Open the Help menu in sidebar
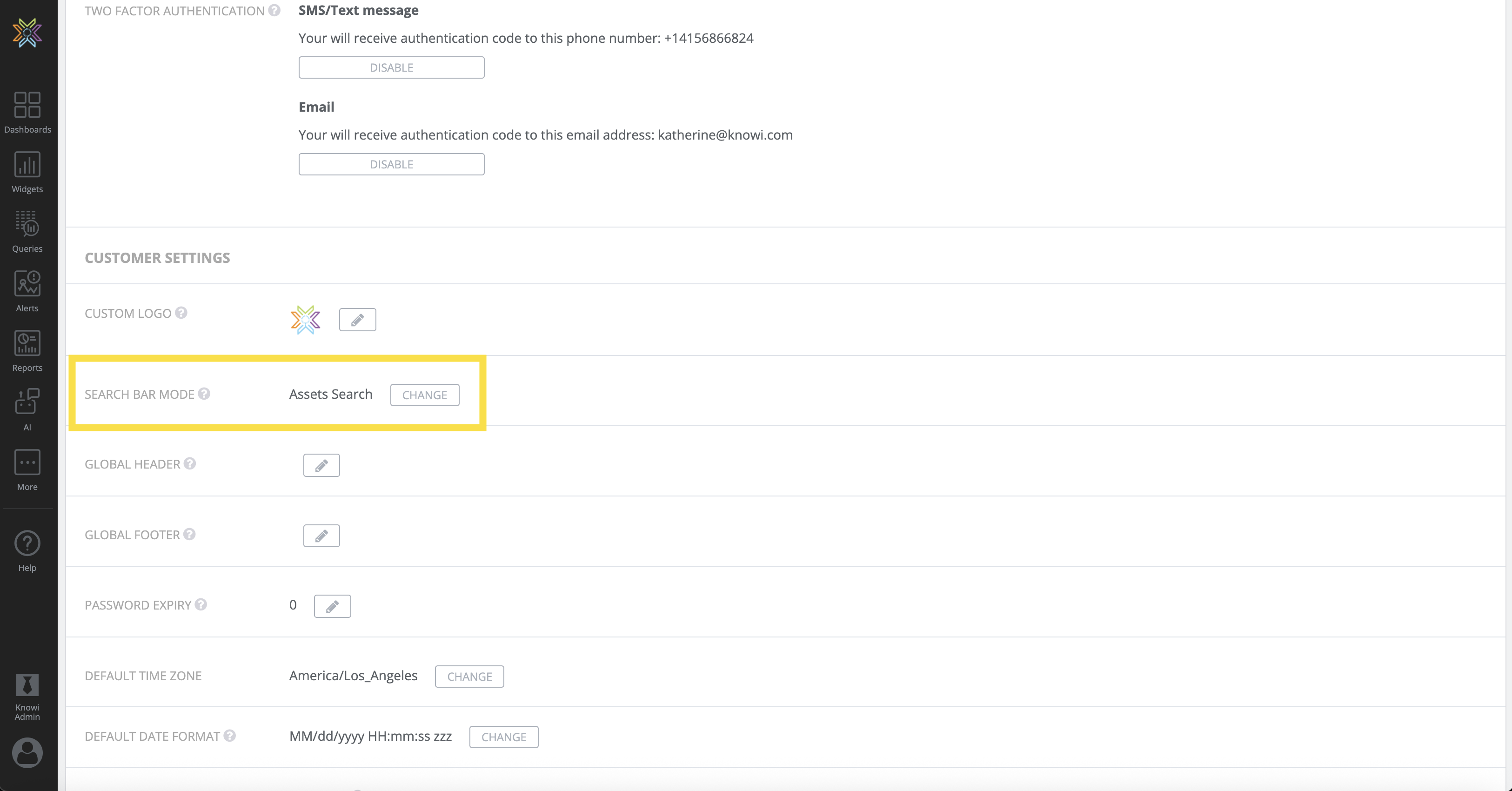Screen dimensions: 1512x791 [x=27, y=551]
